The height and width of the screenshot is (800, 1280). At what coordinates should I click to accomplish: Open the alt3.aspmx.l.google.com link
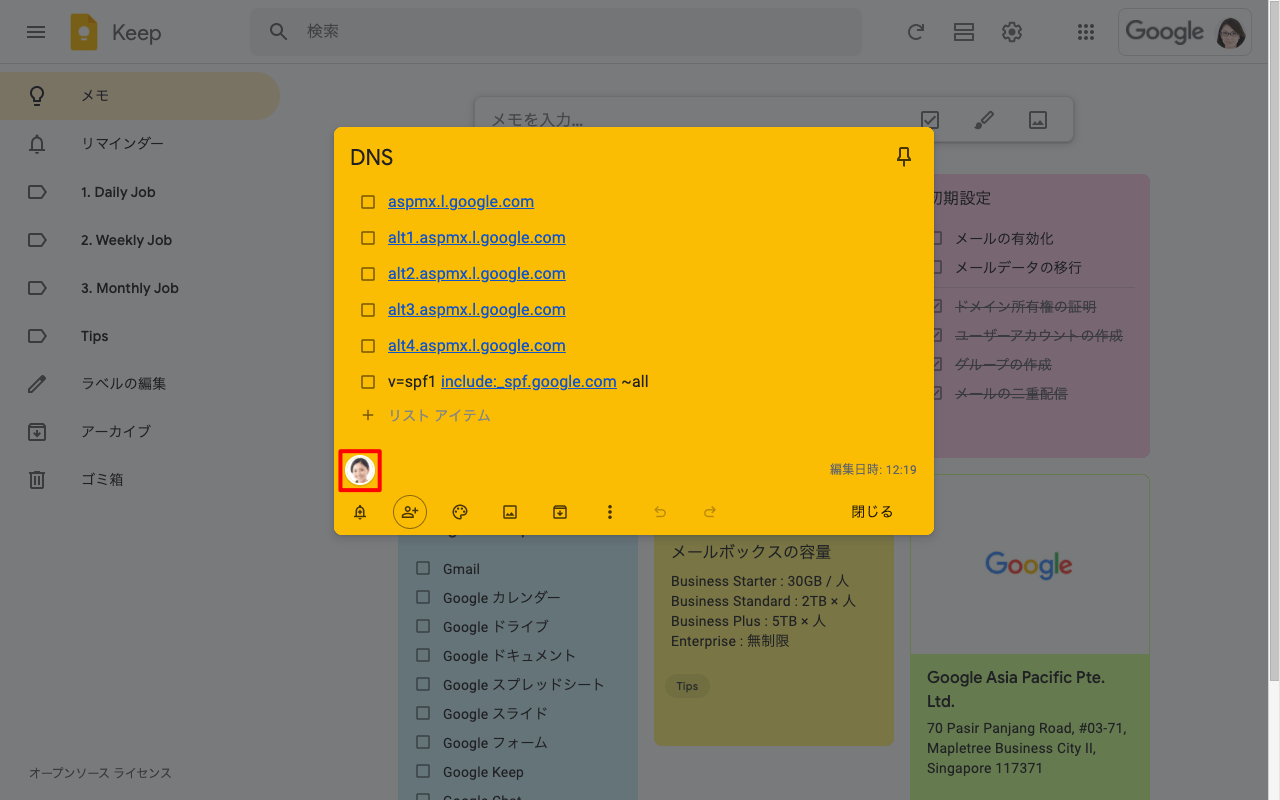[x=477, y=310]
